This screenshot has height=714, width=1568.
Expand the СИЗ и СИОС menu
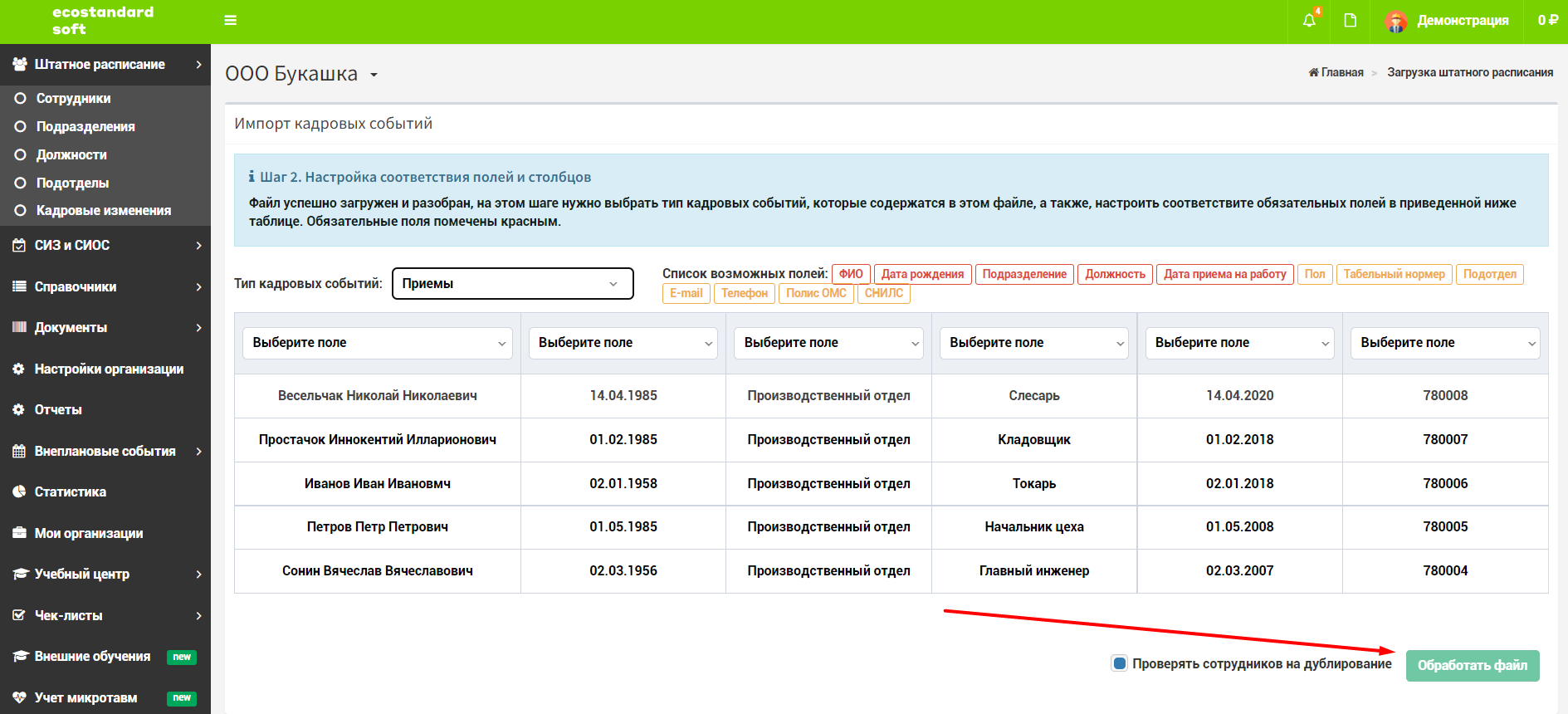click(105, 245)
